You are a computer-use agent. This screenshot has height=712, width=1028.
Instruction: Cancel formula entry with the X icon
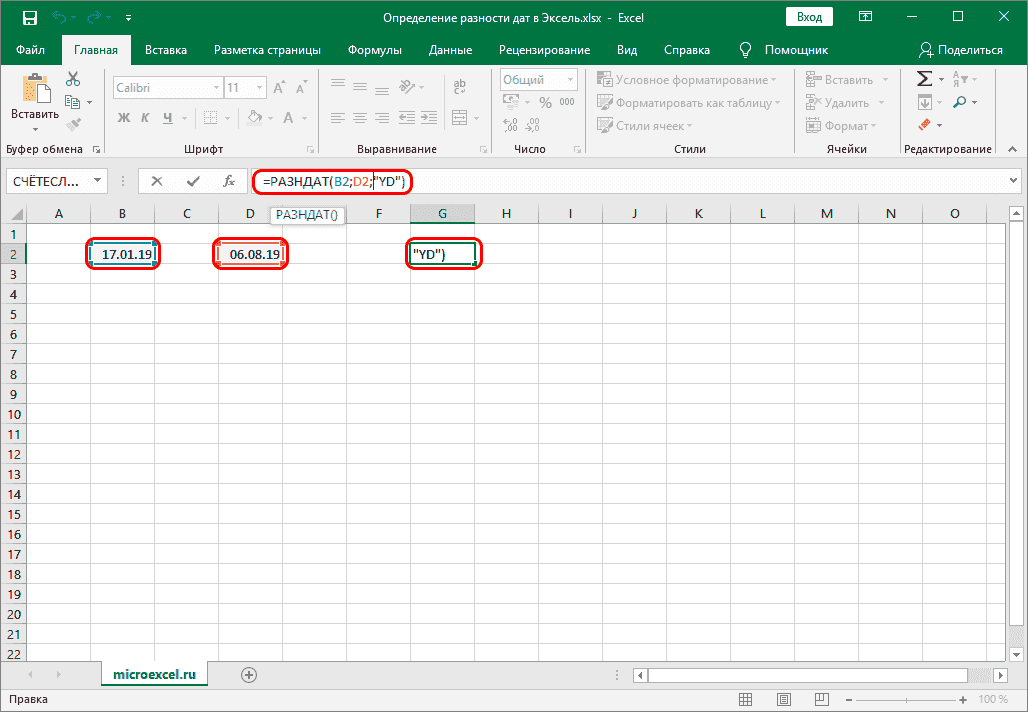(156, 181)
